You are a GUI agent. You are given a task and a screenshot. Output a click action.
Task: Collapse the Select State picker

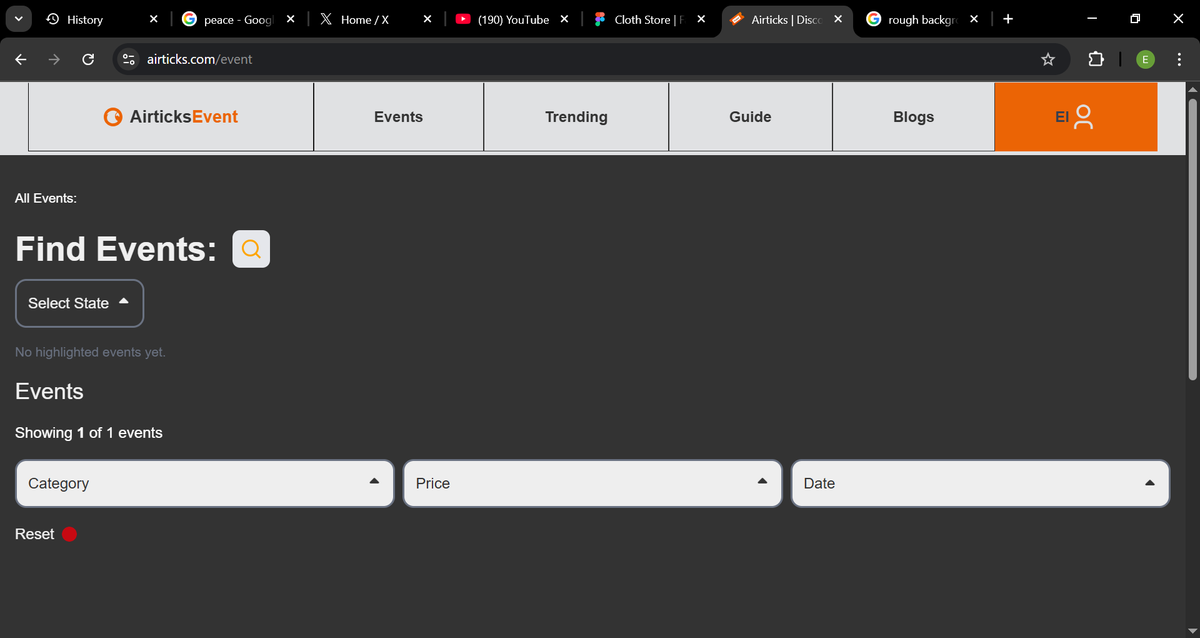tap(79, 303)
